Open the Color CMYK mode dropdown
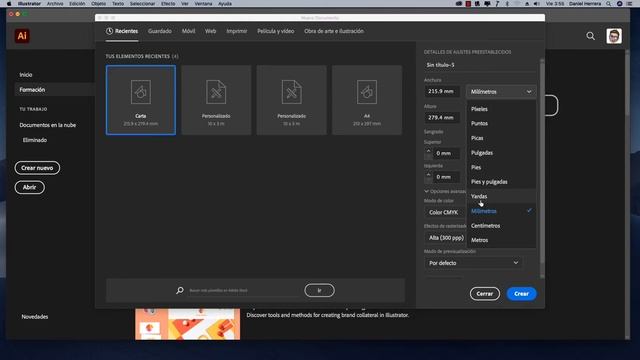Image resolution: width=640 pixels, height=360 pixels. (445, 212)
